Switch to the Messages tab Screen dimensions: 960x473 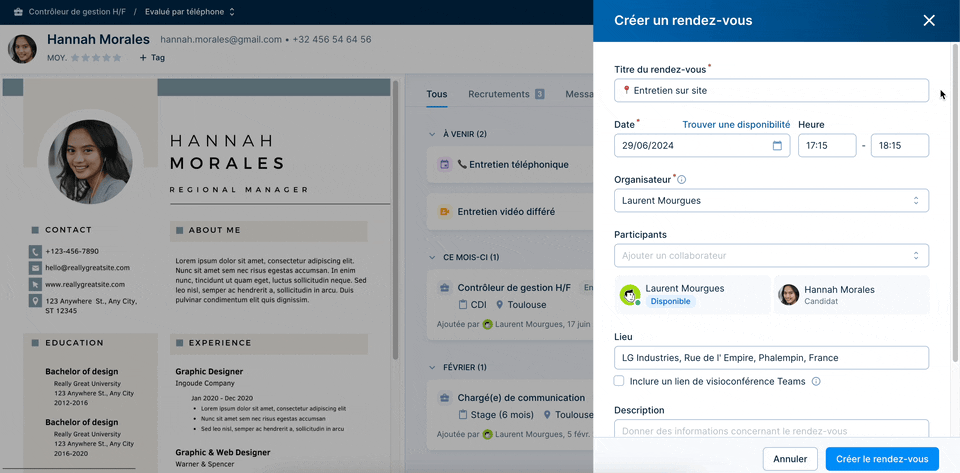coord(579,94)
